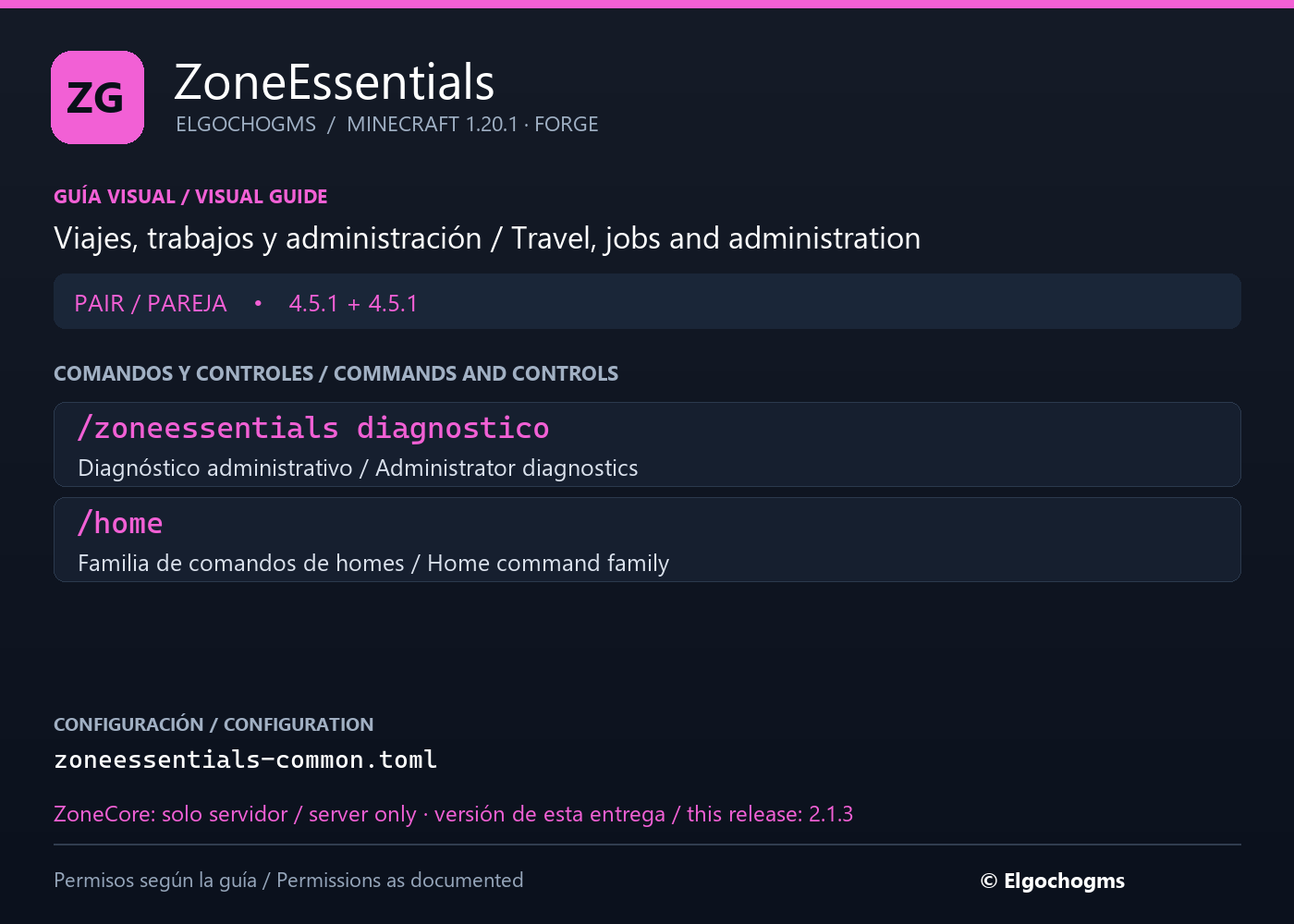
Task: Click the GUÍA VISUAL / VISUAL GUIDE label
Action: (190, 197)
